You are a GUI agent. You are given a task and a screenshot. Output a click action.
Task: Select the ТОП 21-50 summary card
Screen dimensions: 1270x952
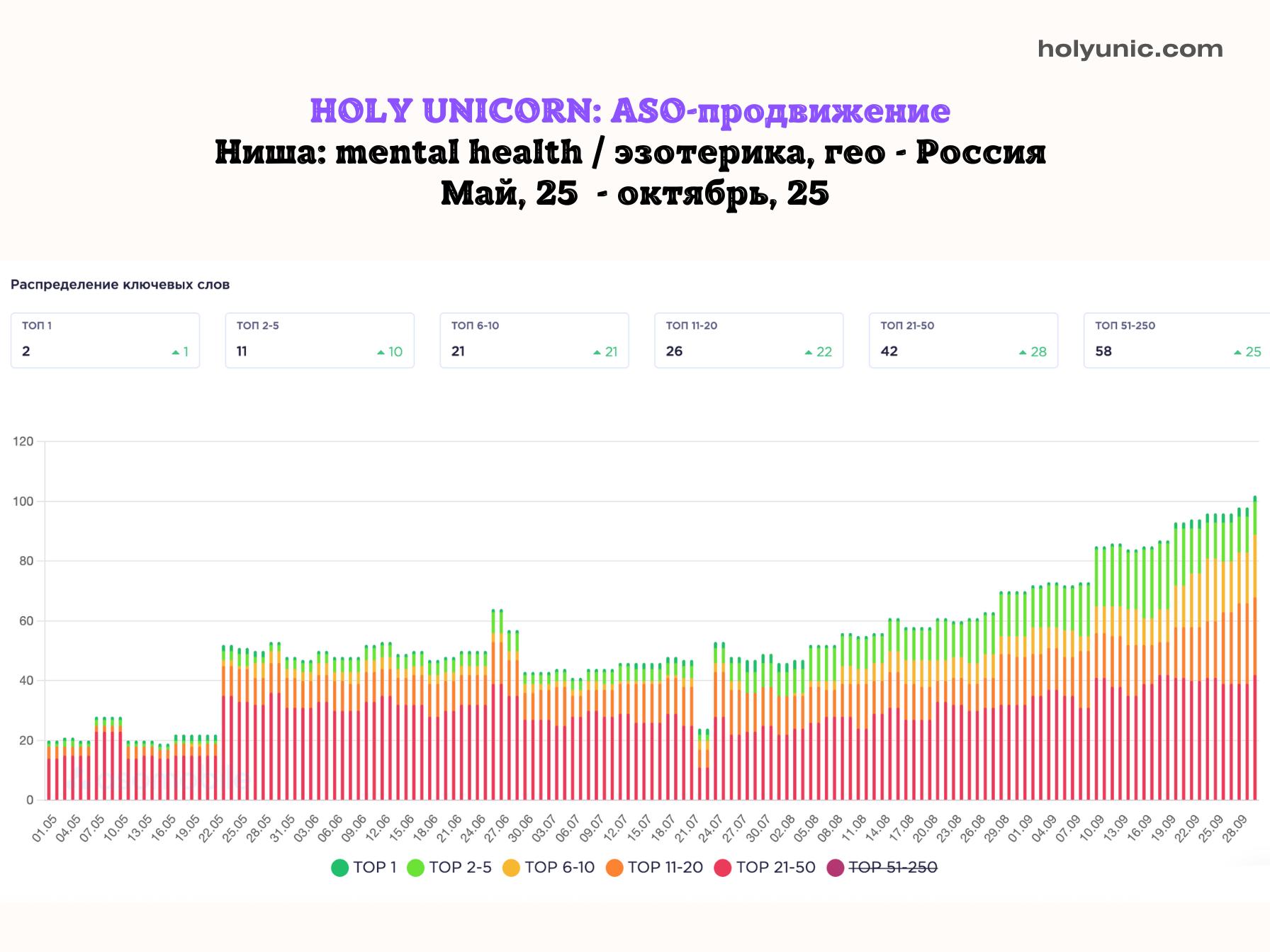pyautogui.click(x=964, y=340)
